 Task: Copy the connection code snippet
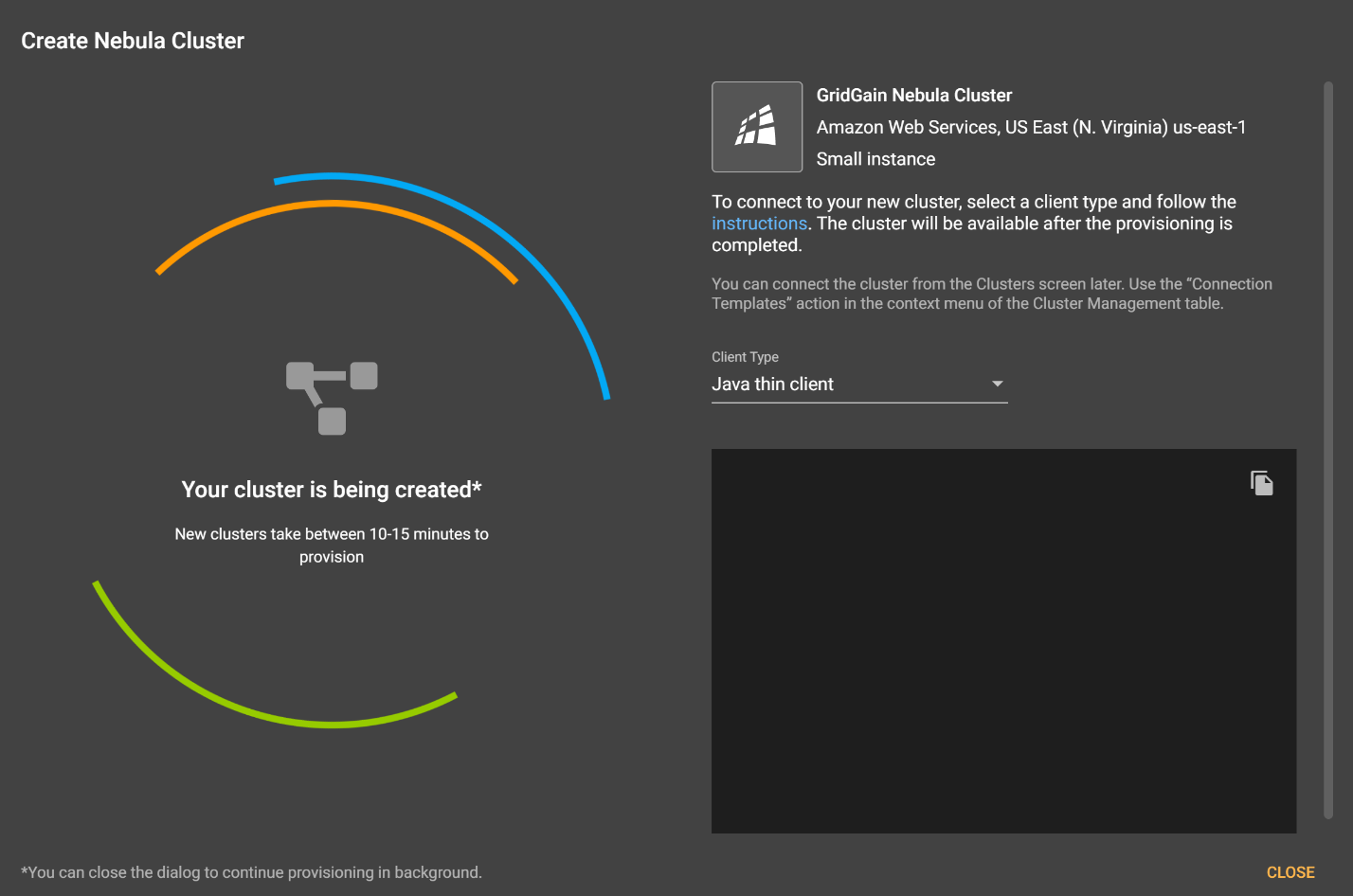[1261, 483]
